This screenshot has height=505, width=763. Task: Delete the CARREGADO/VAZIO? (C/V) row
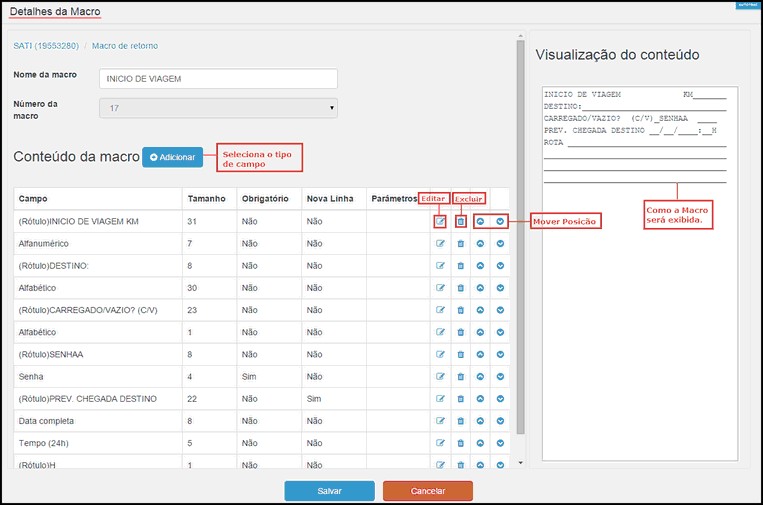pyautogui.click(x=460, y=310)
